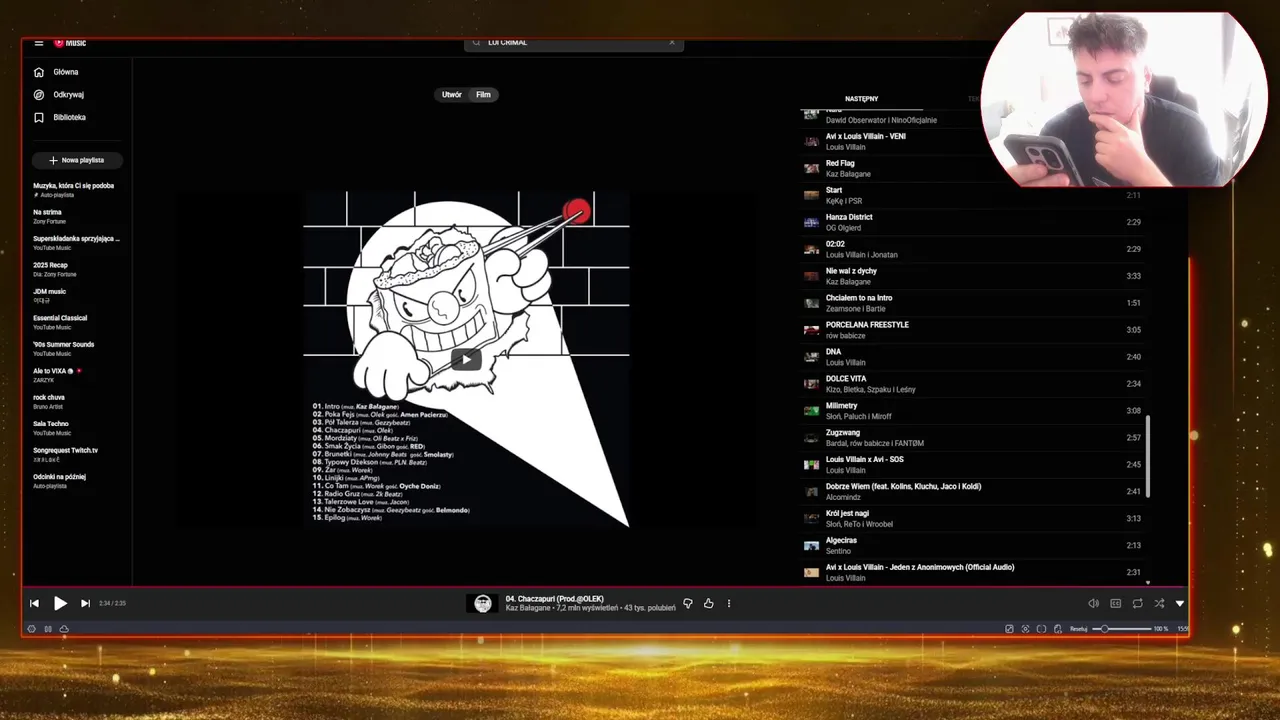1280x720 pixels.
Task: Play Król jest nagi
Action: click(x=975, y=518)
